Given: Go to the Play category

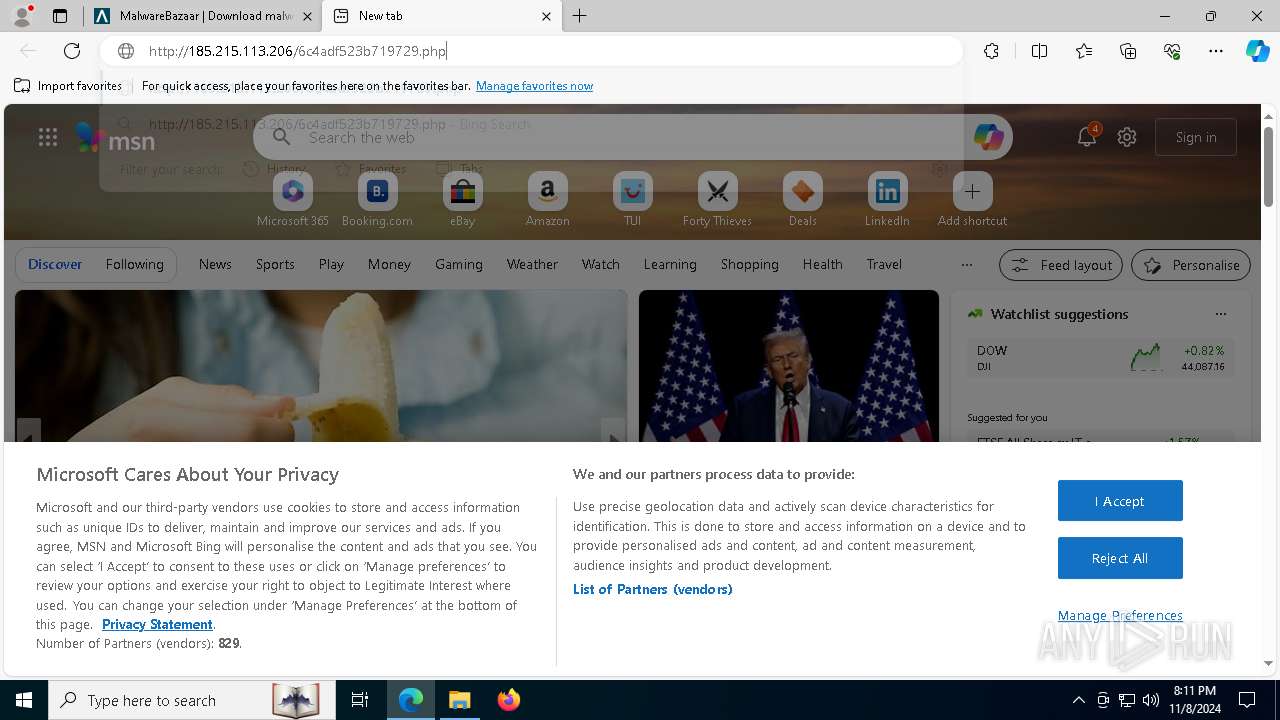Looking at the screenshot, I should pyautogui.click(x=331, y=264).
